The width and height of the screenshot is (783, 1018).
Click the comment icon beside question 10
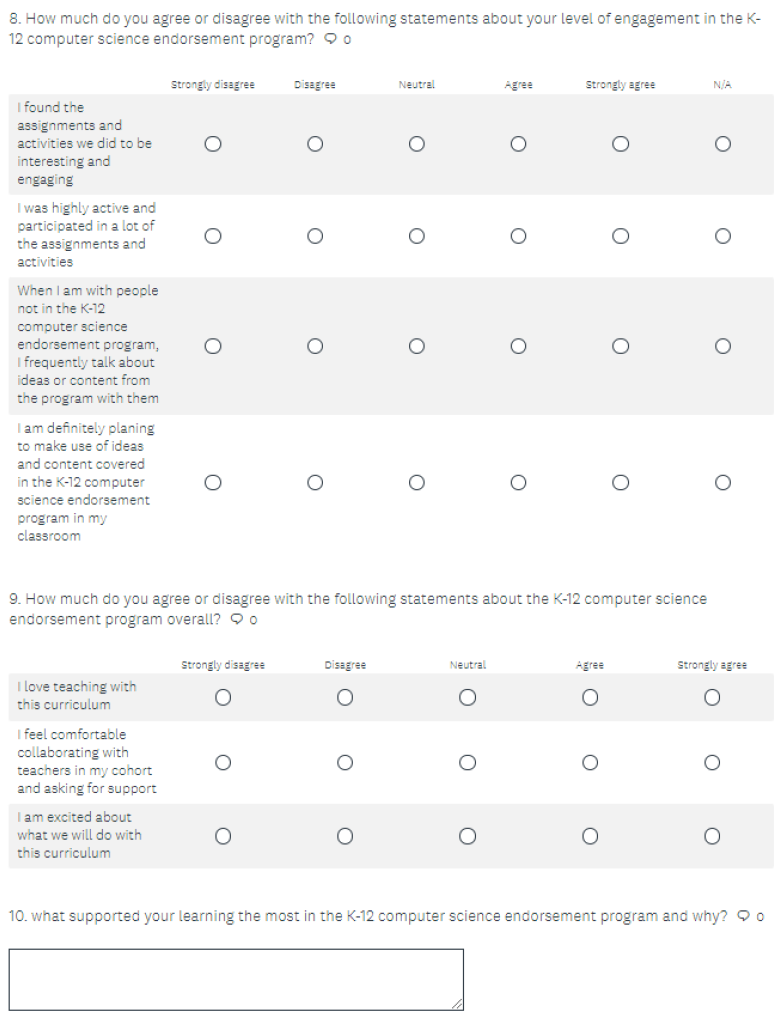pos(743,916)
